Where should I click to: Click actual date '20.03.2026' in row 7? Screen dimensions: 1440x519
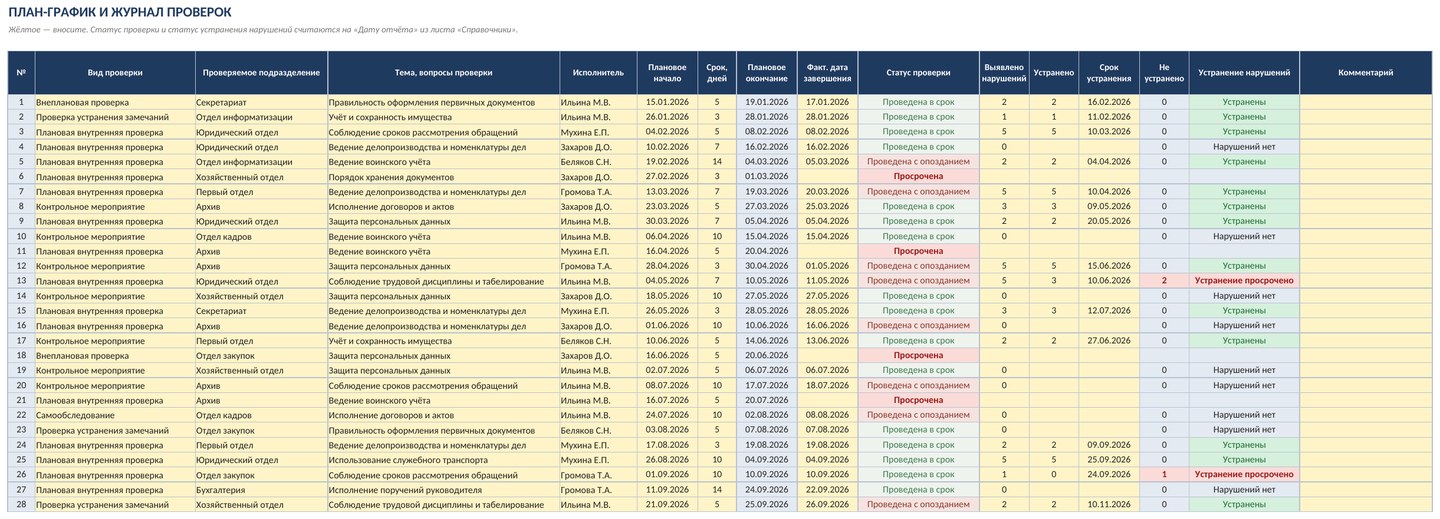coord(827,192)
